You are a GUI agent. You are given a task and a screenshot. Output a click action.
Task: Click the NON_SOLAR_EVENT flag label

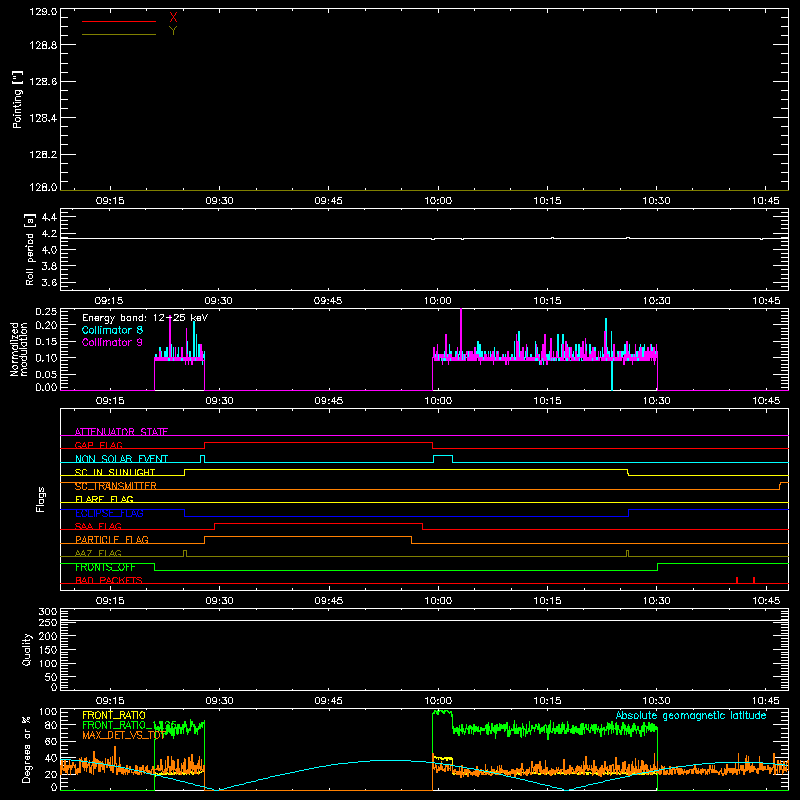[x=121, y=459]
